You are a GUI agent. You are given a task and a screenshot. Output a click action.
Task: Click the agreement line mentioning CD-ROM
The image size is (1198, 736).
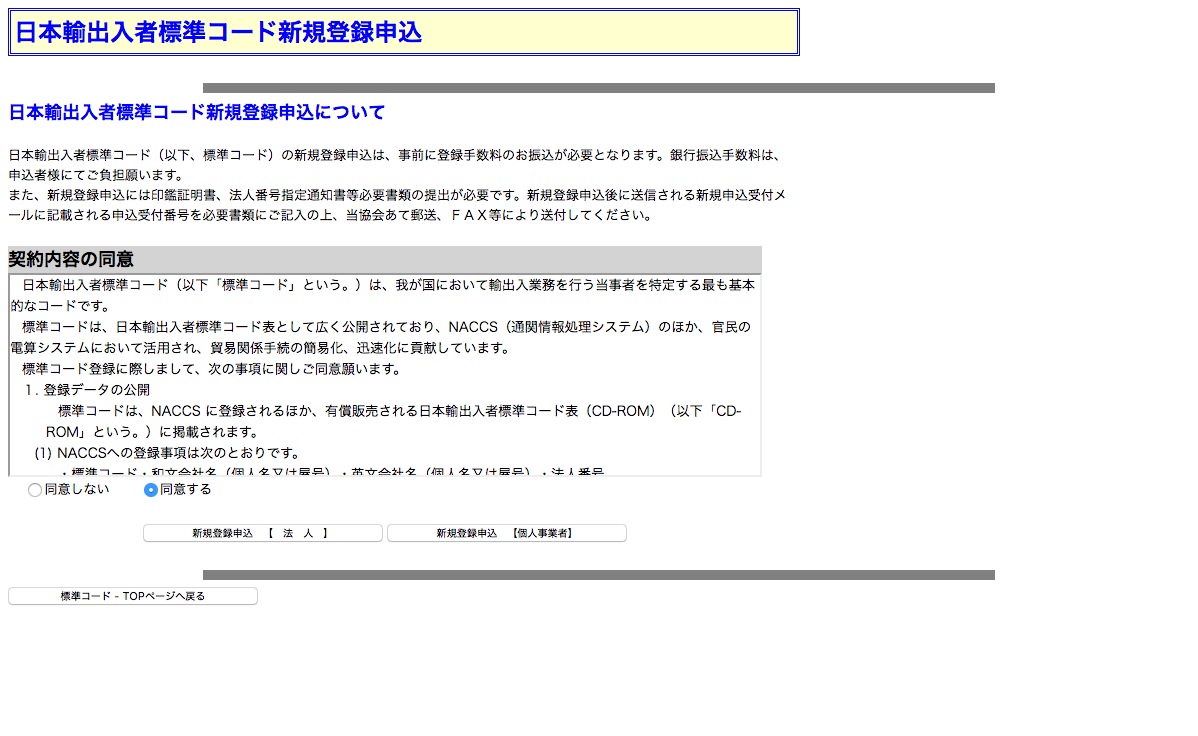(400, 411)
